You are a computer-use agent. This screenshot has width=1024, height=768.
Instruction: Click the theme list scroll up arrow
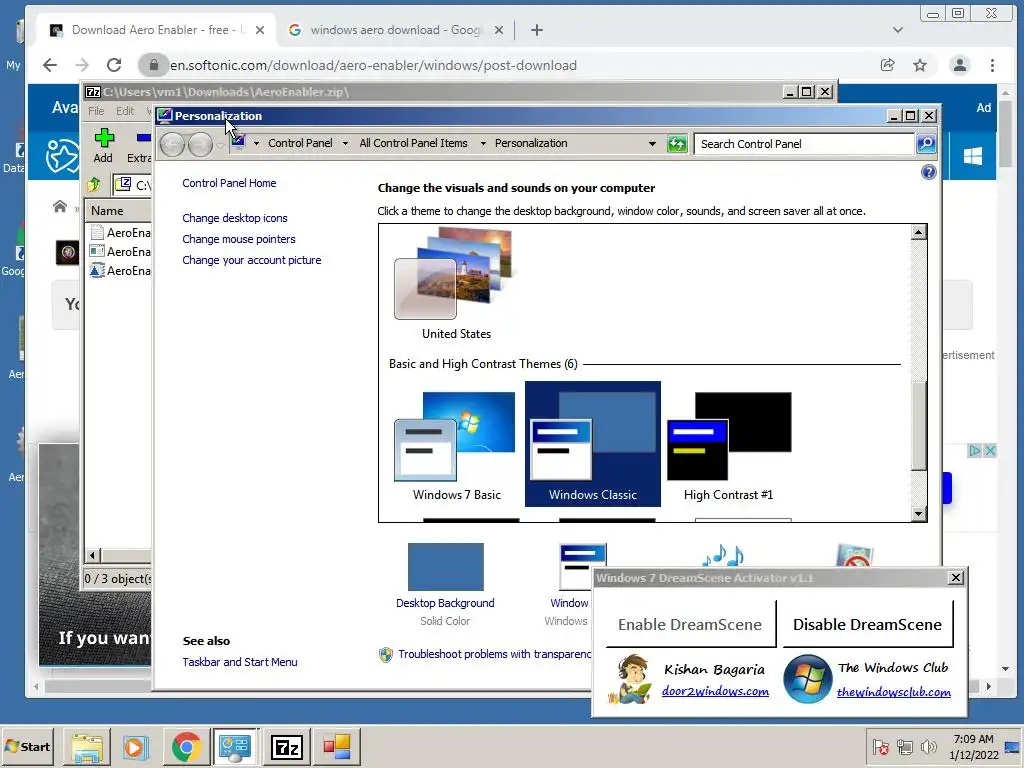(x=919, y=232)
